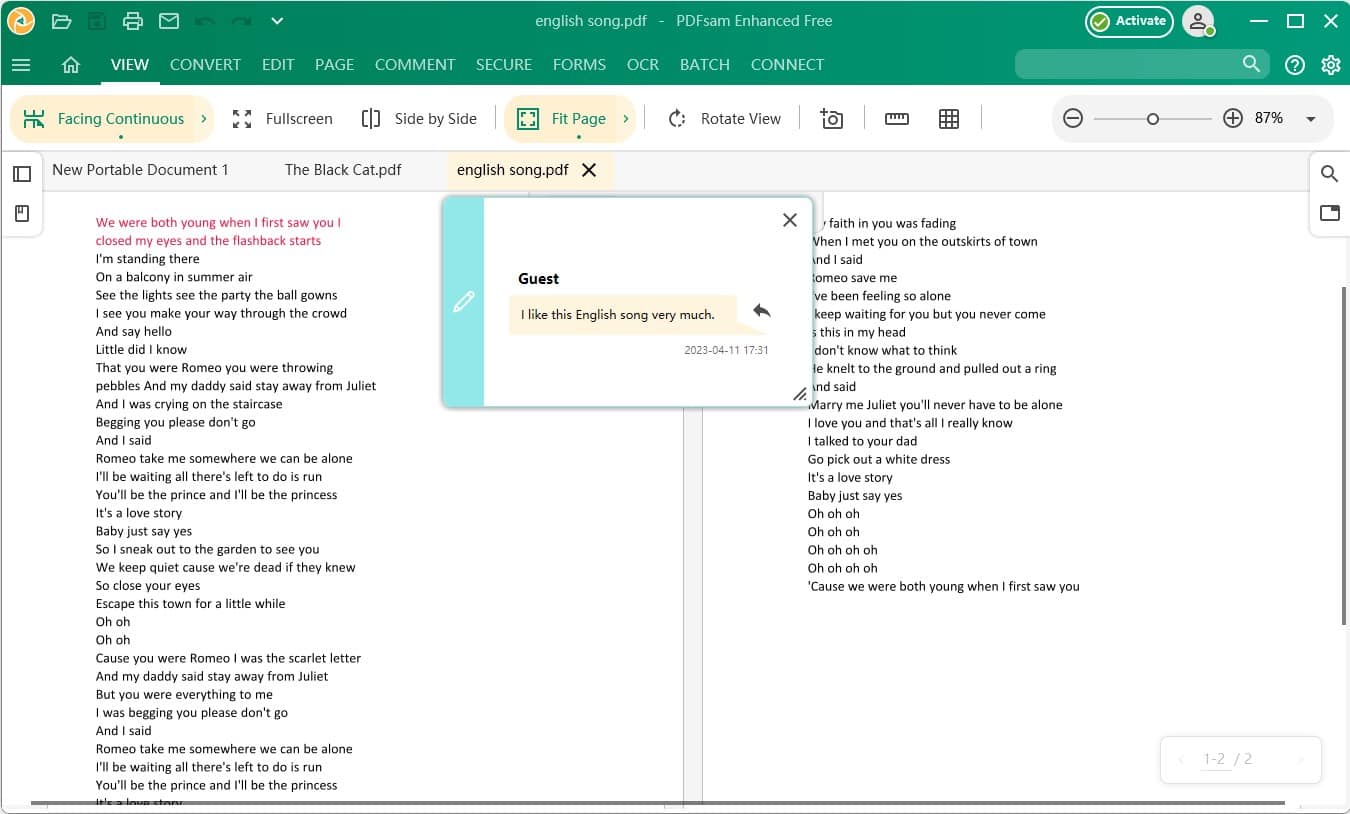
Task: Open the zoom percentage dropdown
Action: point(1311,118)
